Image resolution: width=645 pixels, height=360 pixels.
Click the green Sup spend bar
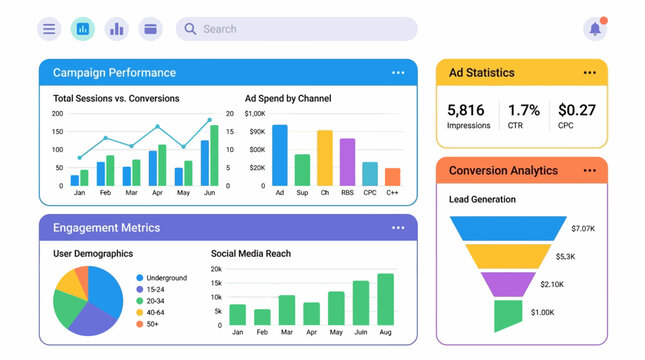(x=302, y=170)
